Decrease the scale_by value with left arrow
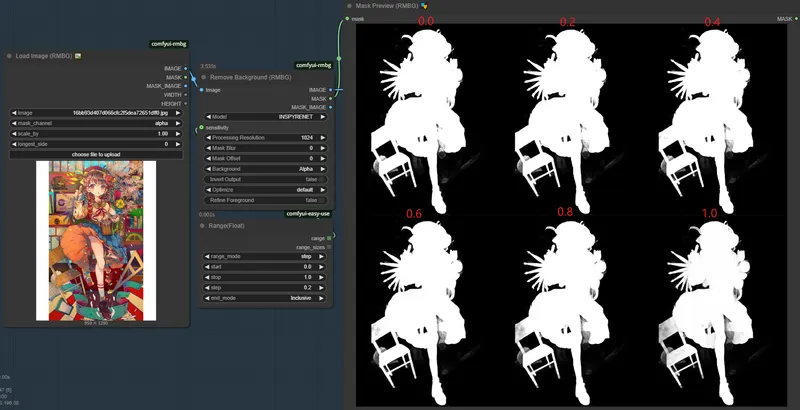Viewport: 800px width, 410px height. click(x=12, y=133)
